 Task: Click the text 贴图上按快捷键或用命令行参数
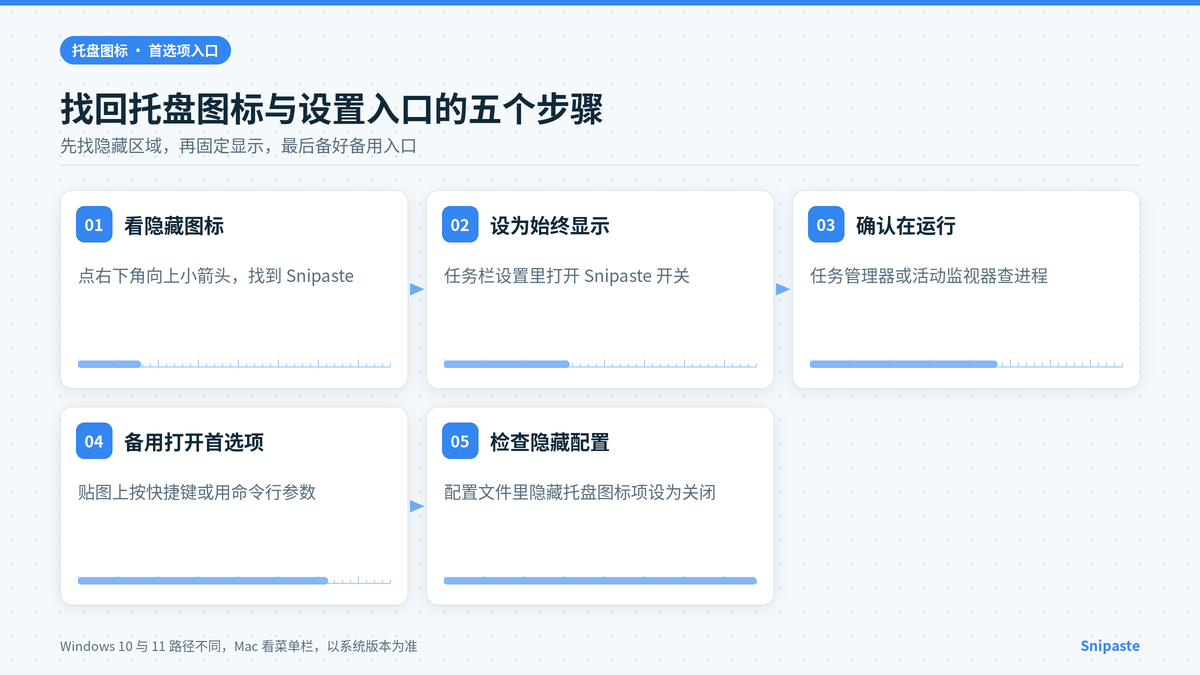click(x=197, y=492)
